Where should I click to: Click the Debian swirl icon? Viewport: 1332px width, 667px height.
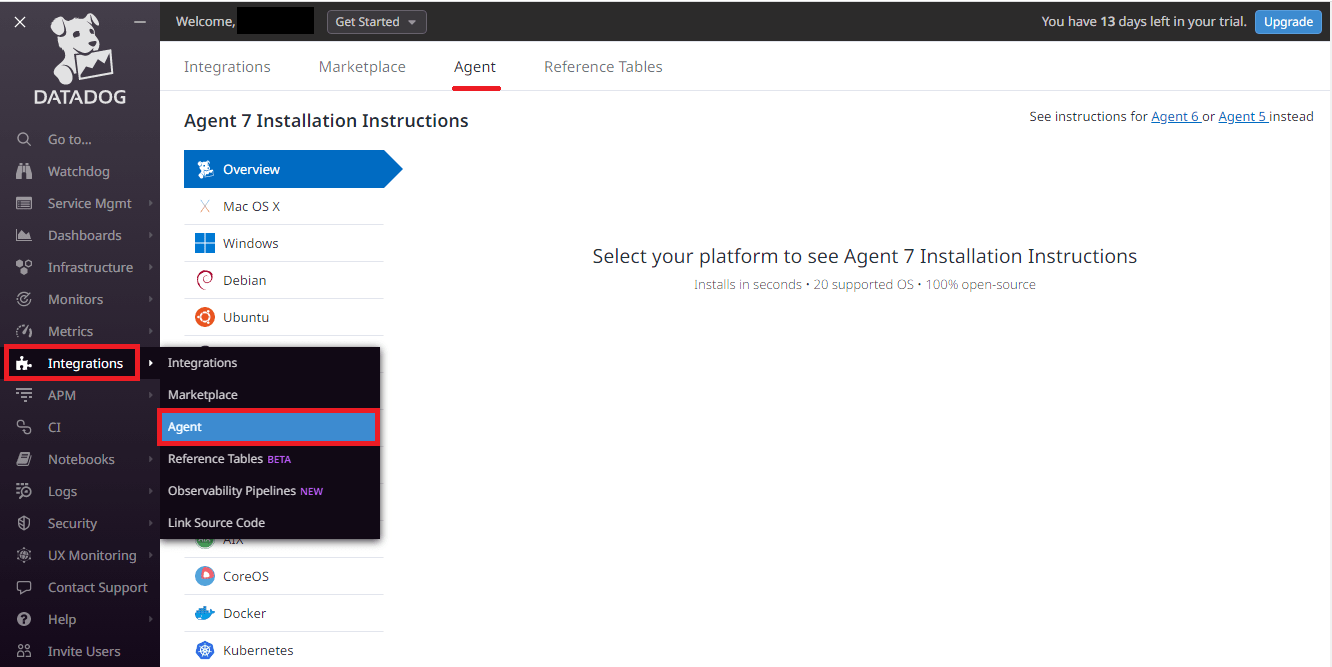click(x=205, y=280)
